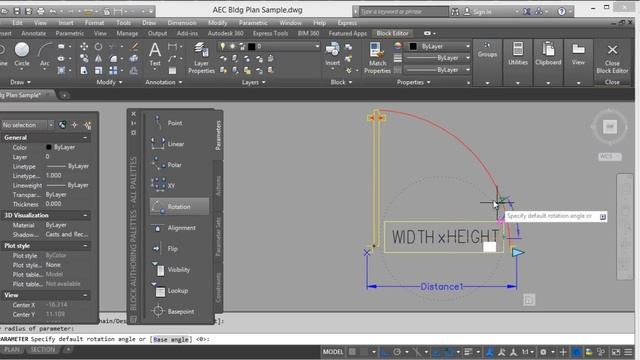
Task: Open the Parametric ribbon tab
Action: pyautogui.click(x=69, y=33)
